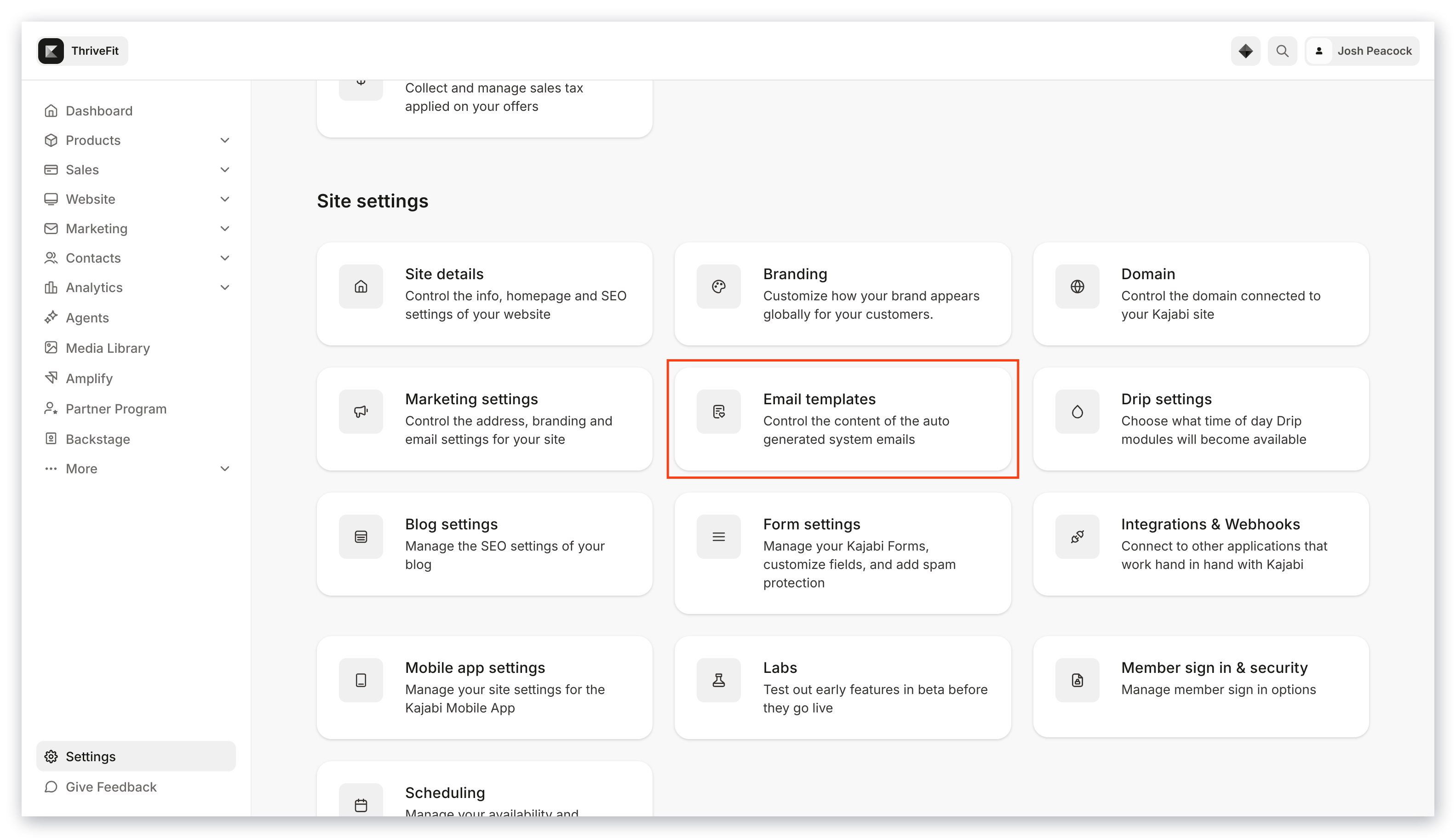The image size is (1456, 838).
Task: Open Member sign in & security title
Action: click(1214, 667)
